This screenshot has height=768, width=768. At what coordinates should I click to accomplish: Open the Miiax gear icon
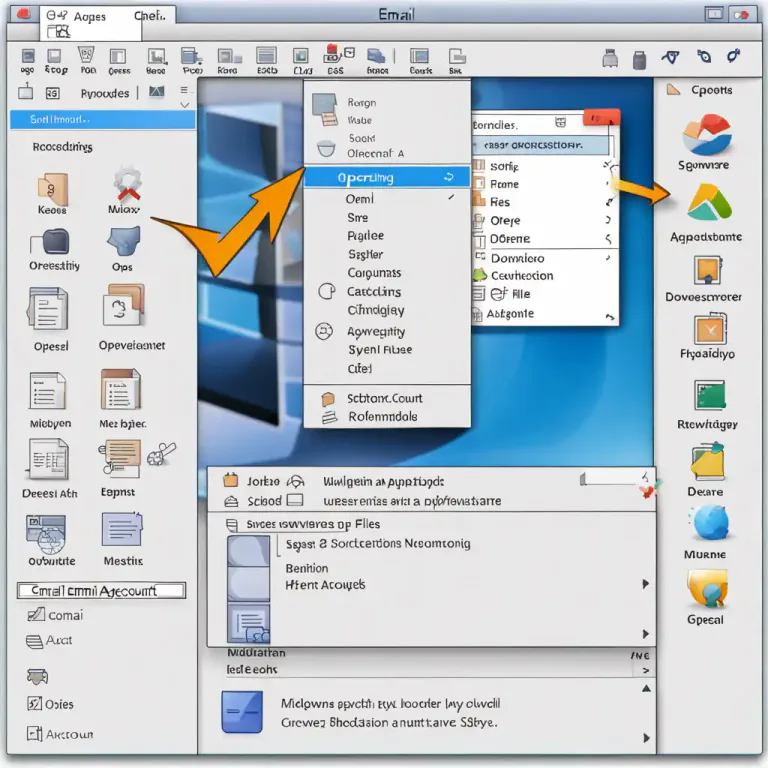coord(127,184)
